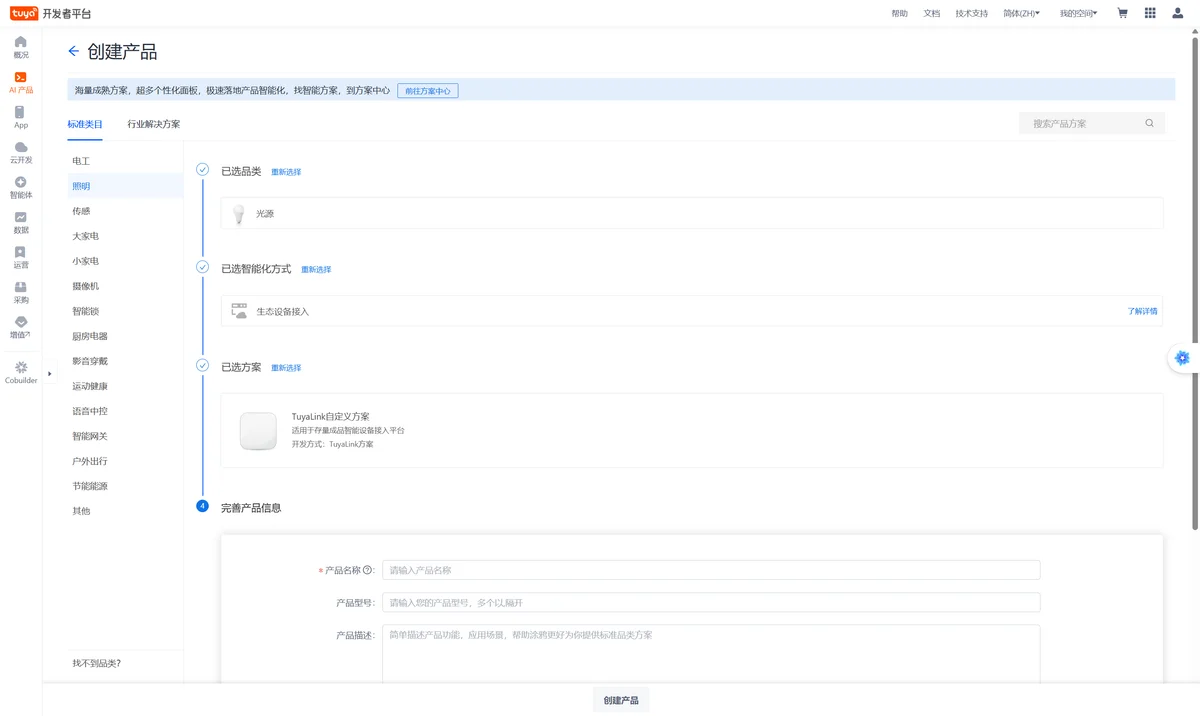Viewport: 1200px width, 716px height.
Task: Click the 搜索产品方案 search box
Action: [1092, 124]
